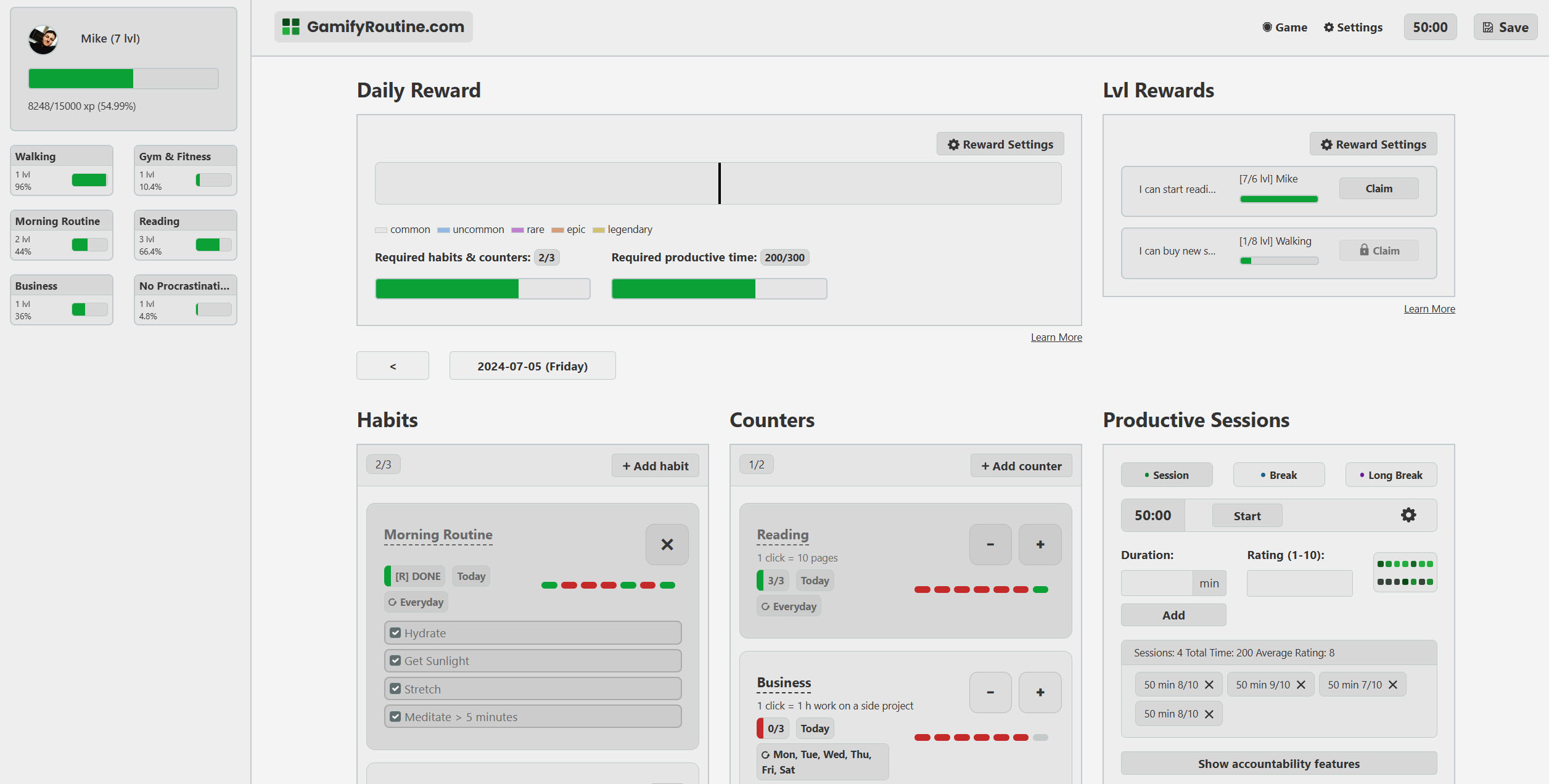
Task: Click Mike's XP progress bar
Action: (123, 78)
